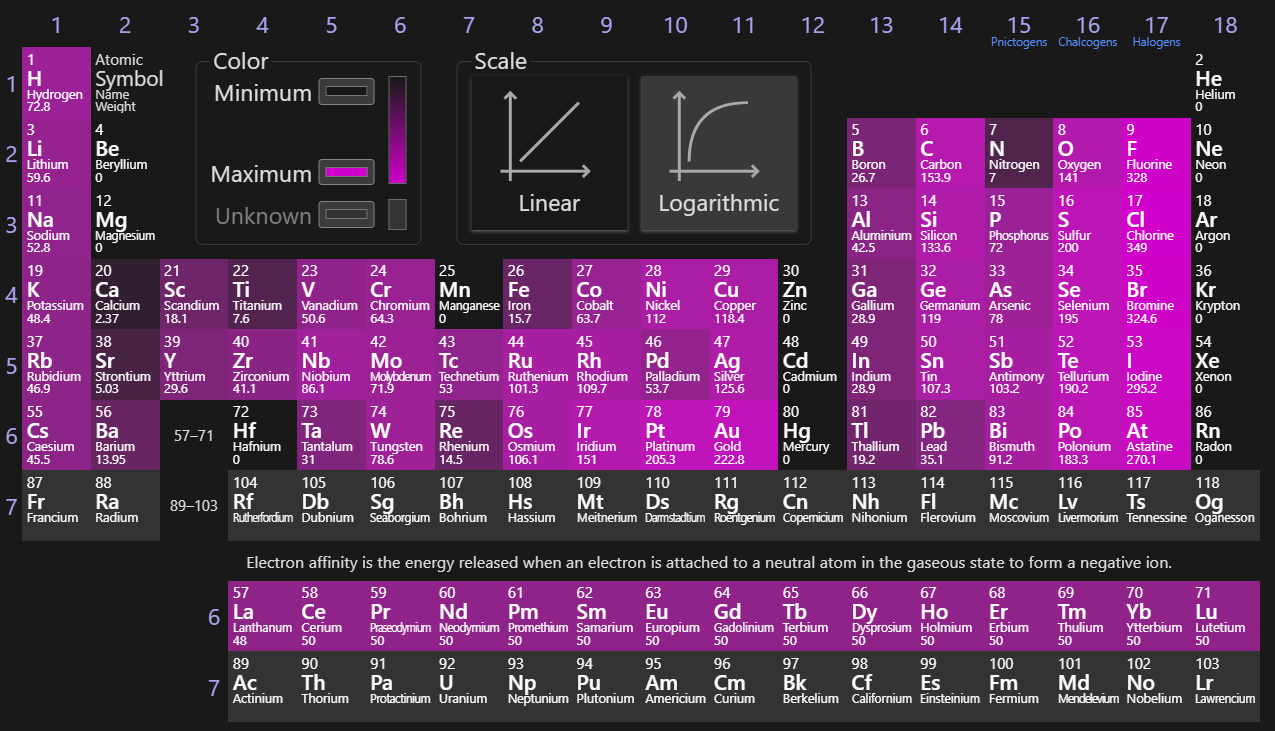Click the Chlorine element cell

click(1156, 223)
